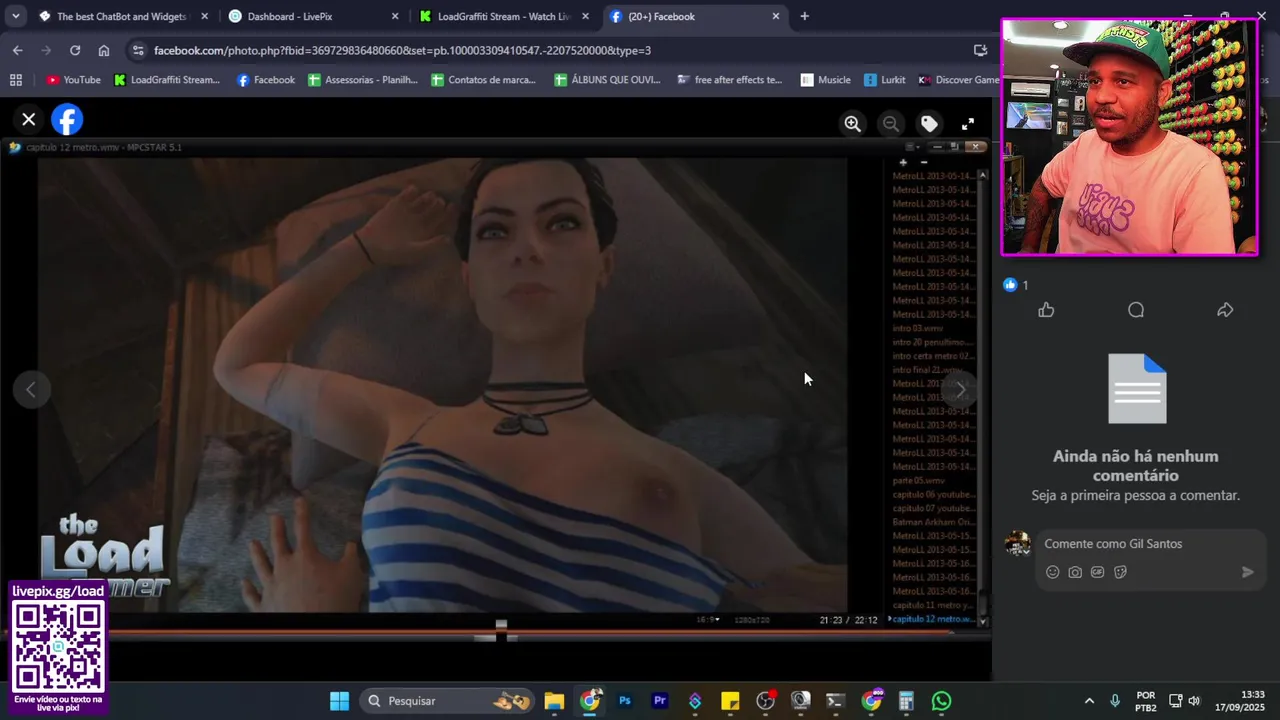1280x720 pixels.
Task: Go to the previous photo arrow
Action: click(31, 390)
